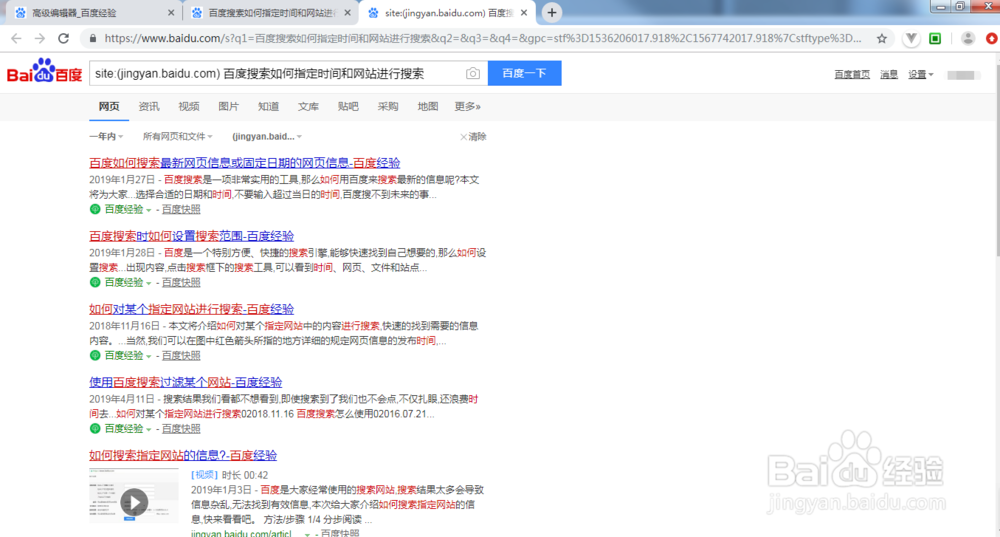Expand 百度经验 arrow under 使用百度搜索过滤某个网站
The image size is (1000, 537).
(x=149, y=429)
